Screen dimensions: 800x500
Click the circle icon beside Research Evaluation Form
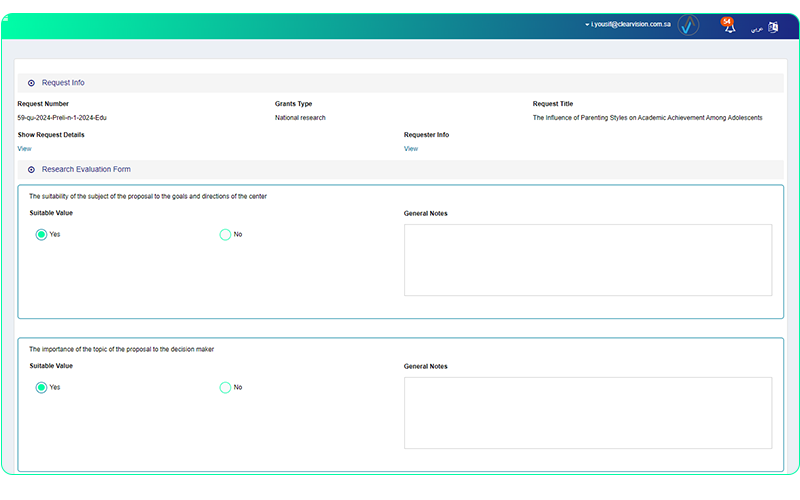pos(31,170)
